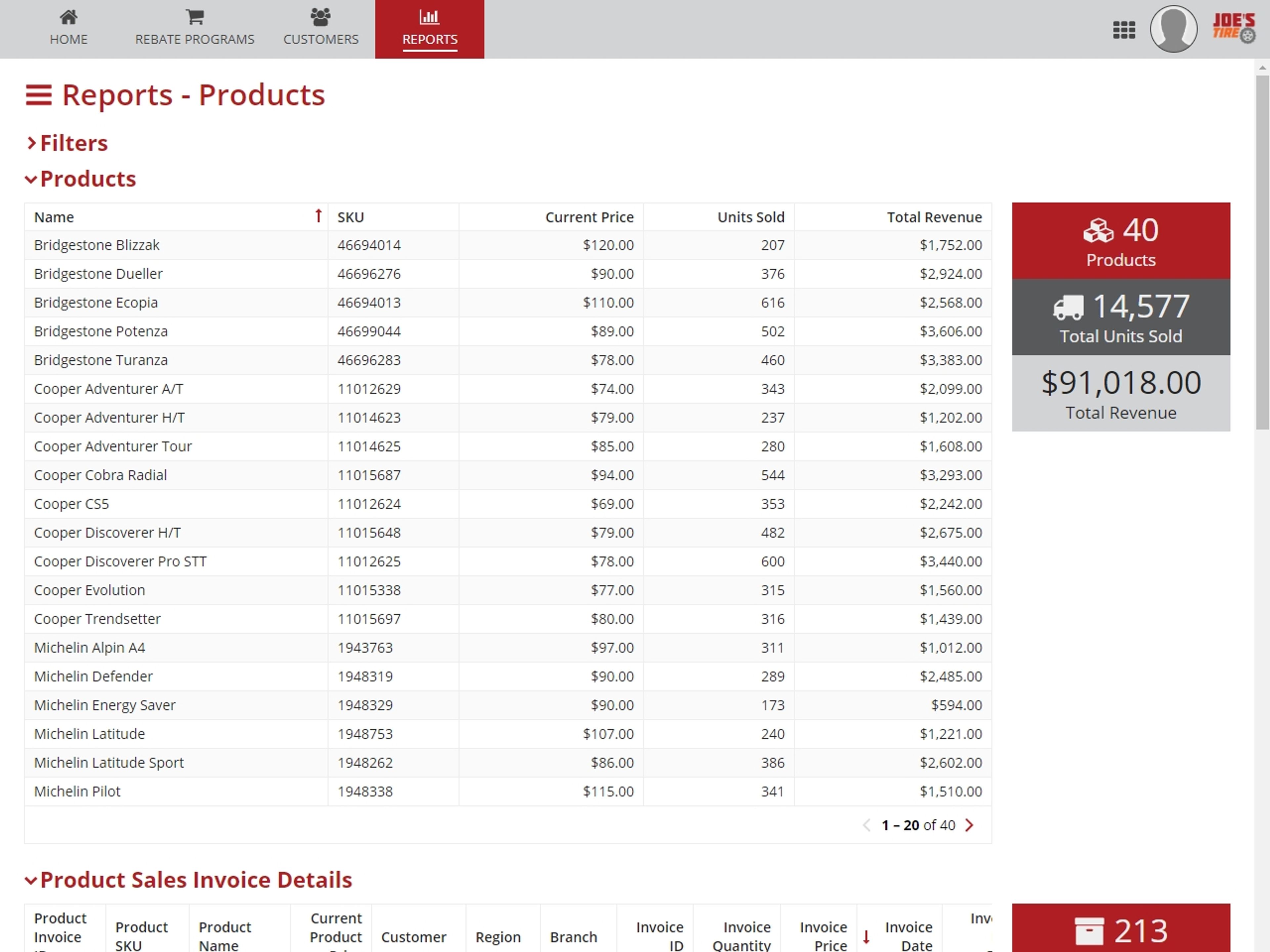This screenshot has height=952, width=1270.
Task: Click the page vertical scrollbar thumb
Action: point(1262,253)
